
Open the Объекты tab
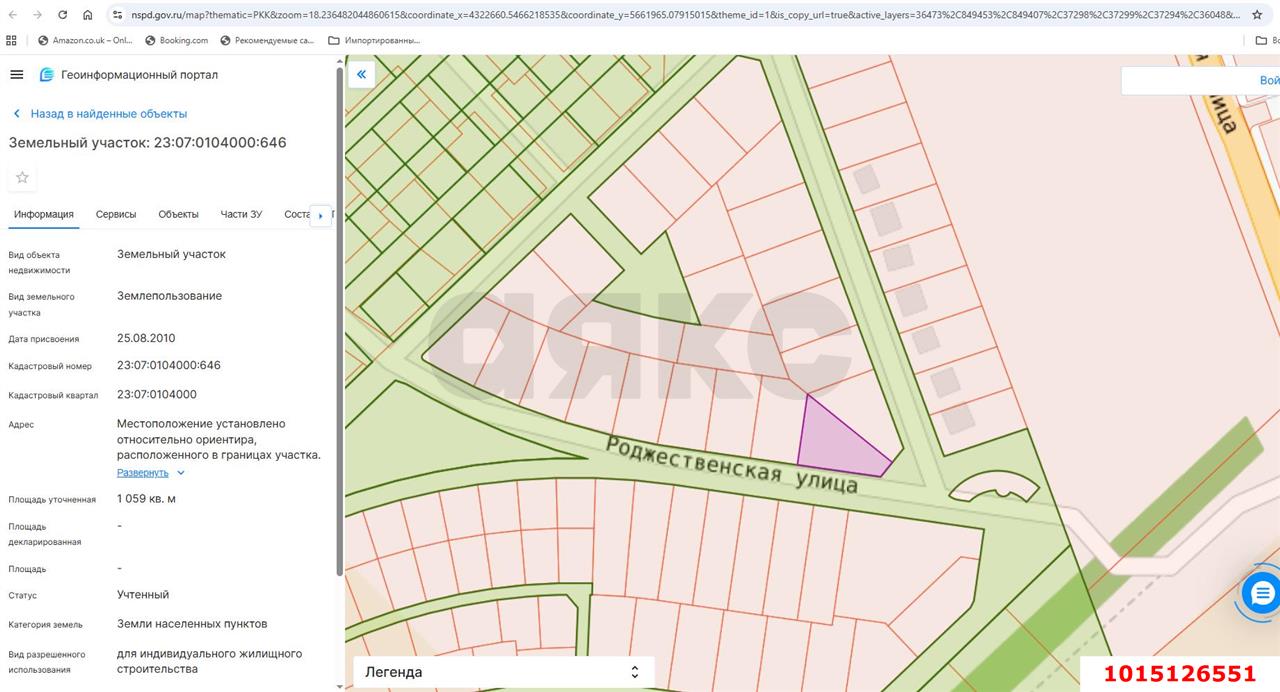tap(178, 214)
